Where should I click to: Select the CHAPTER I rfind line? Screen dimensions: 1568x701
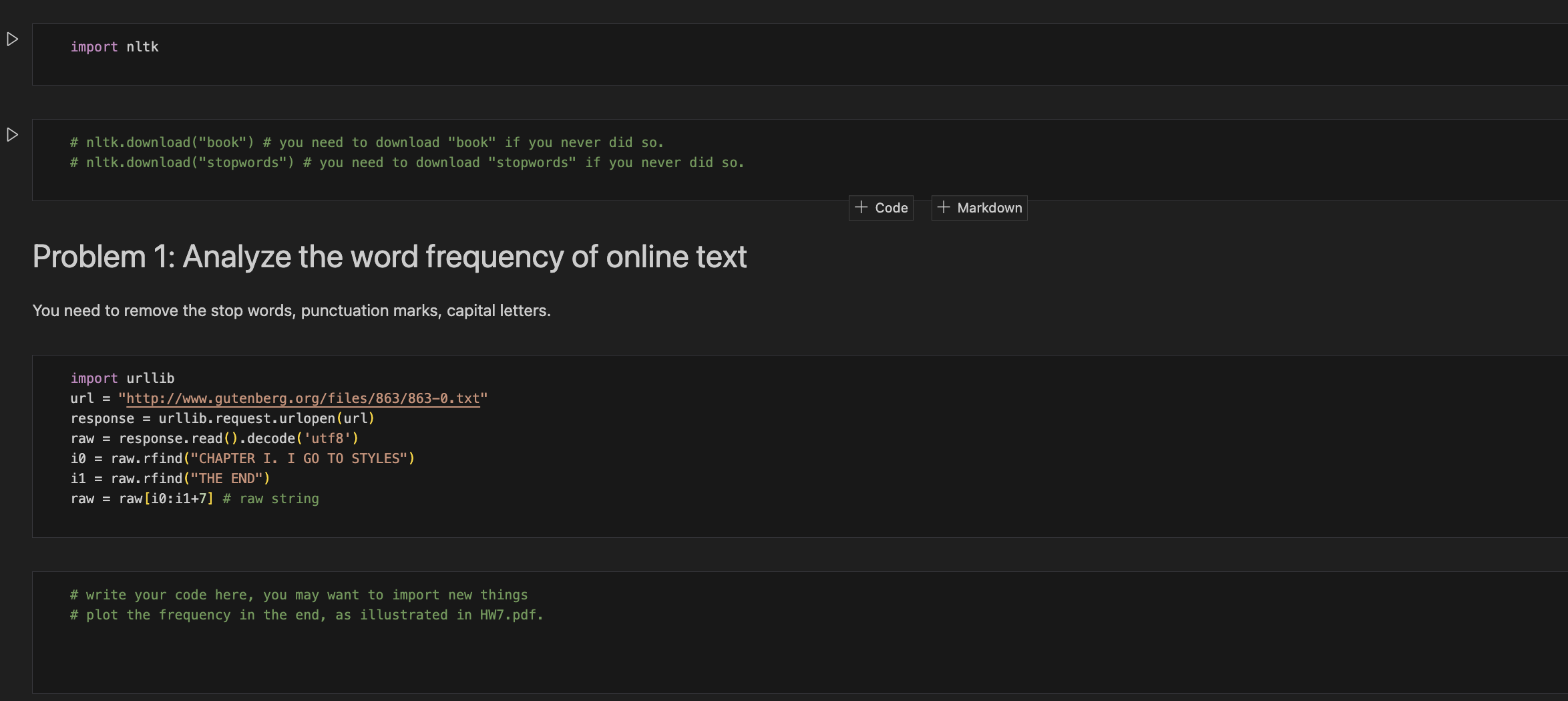(242, 458)
